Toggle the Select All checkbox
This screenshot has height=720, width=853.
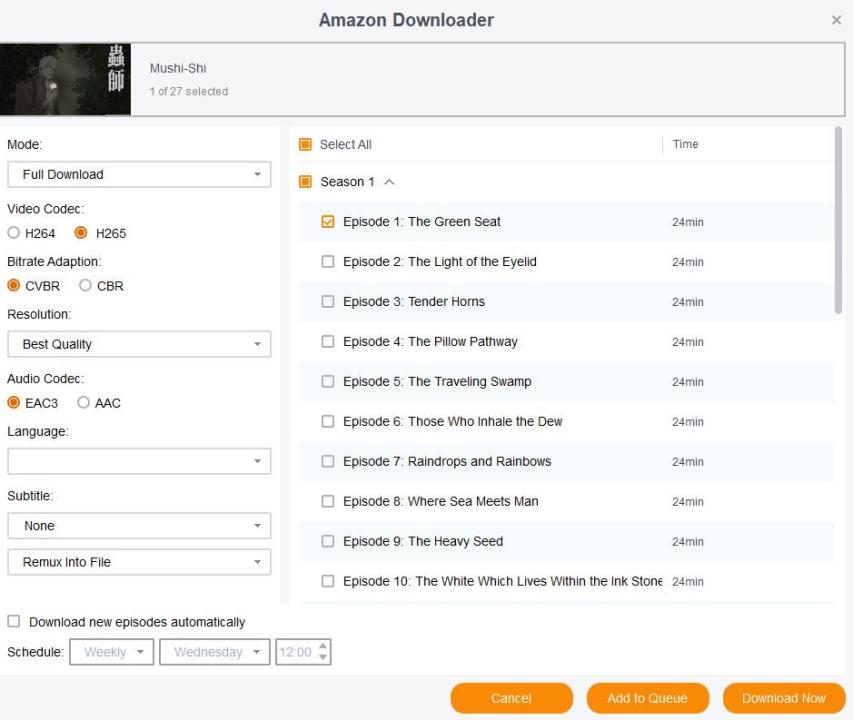305,145
